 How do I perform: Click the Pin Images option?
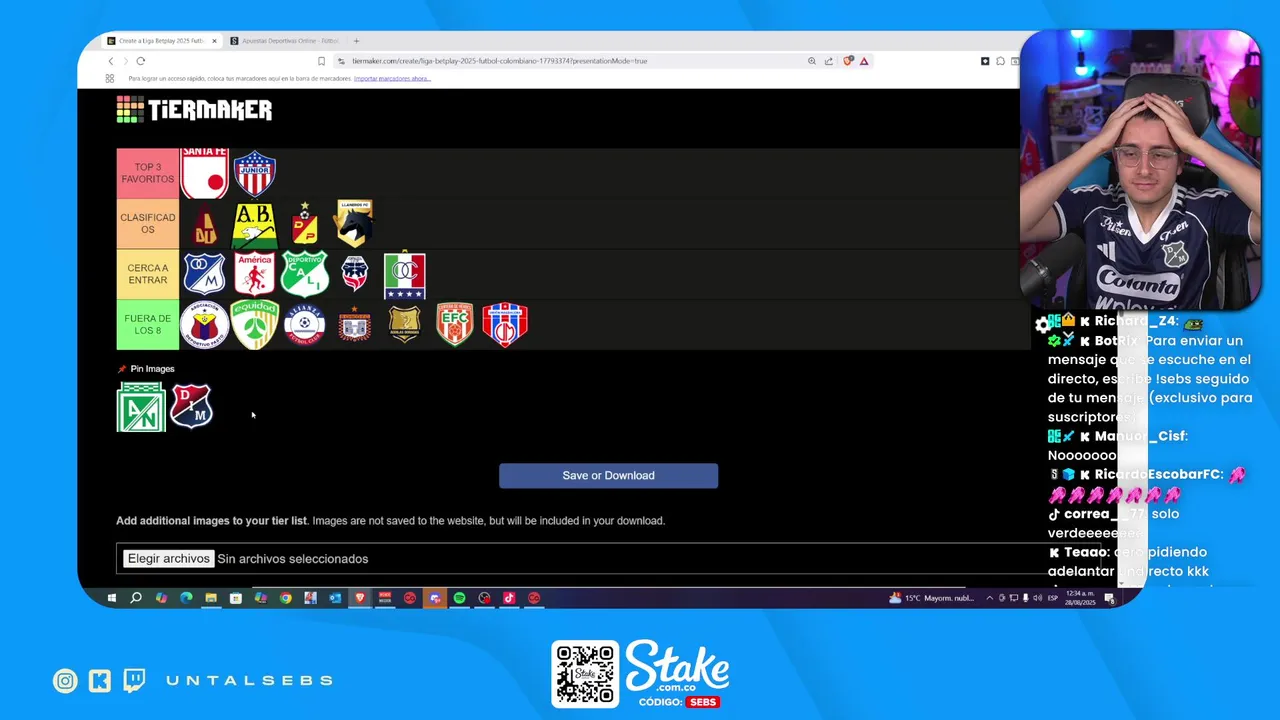coord(146,369)
